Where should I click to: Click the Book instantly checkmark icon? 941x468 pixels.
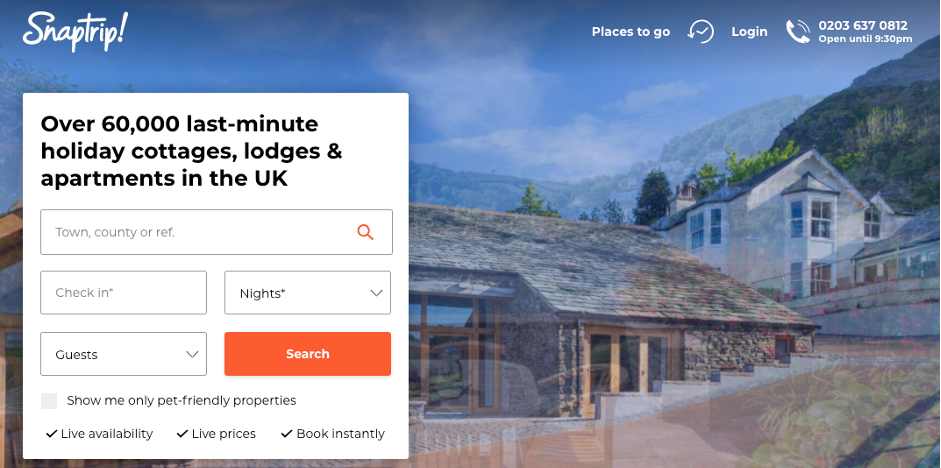click(x=287, y=433)
